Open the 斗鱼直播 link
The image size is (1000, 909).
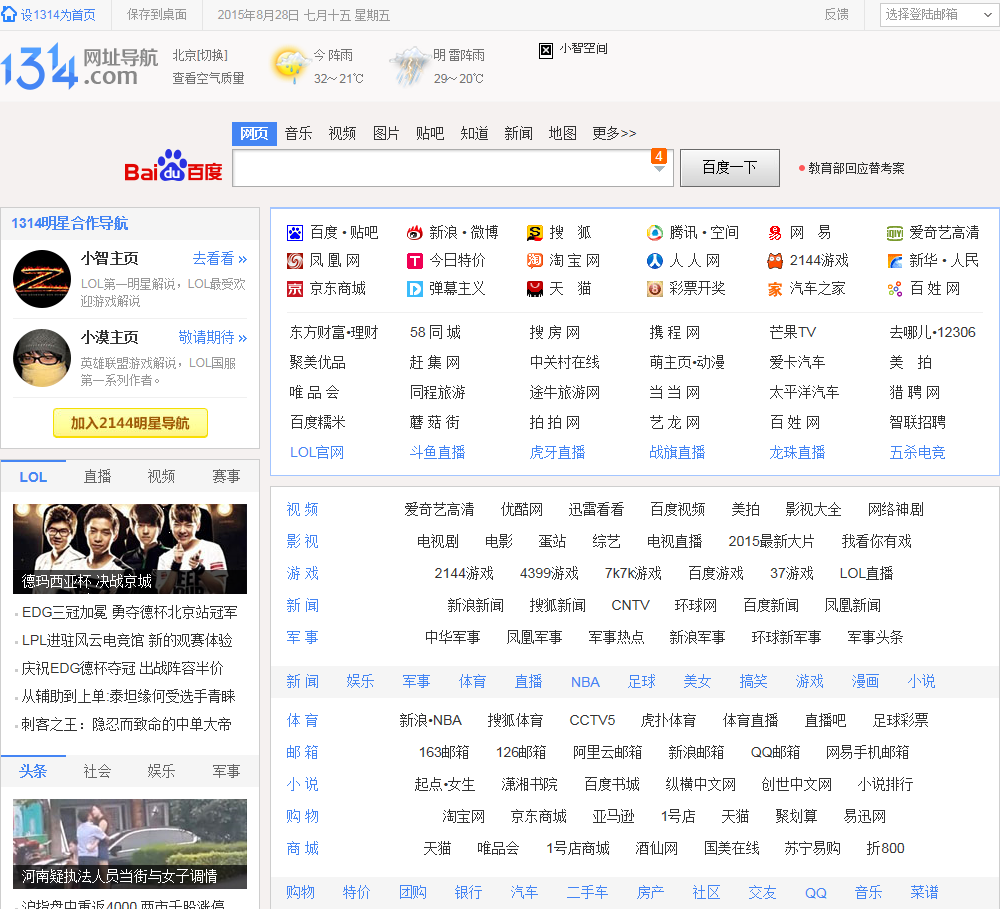point(437,452)
